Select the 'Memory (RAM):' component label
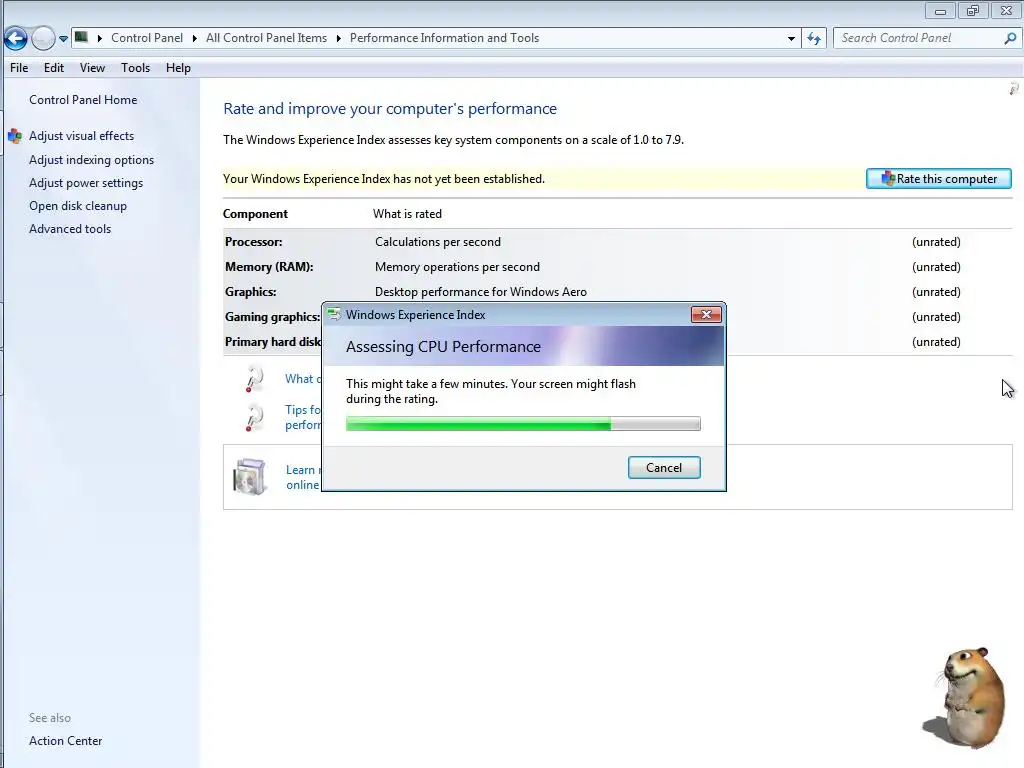The width and height of the screenshot is (1024, 768). [269, 266]
